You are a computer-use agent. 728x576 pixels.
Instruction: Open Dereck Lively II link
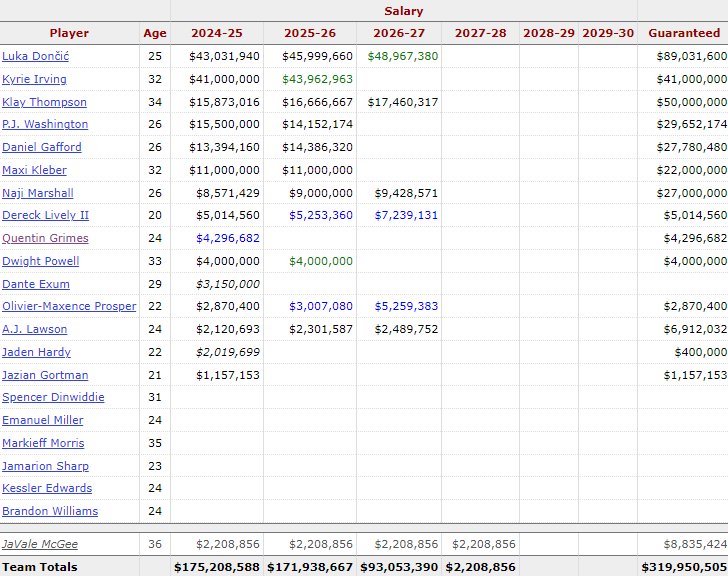pyautogui.click(x=46, y=215)
